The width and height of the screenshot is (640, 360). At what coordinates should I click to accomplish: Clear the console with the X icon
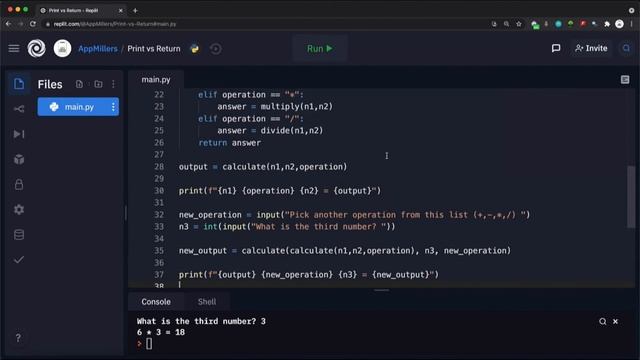point(616,322)
